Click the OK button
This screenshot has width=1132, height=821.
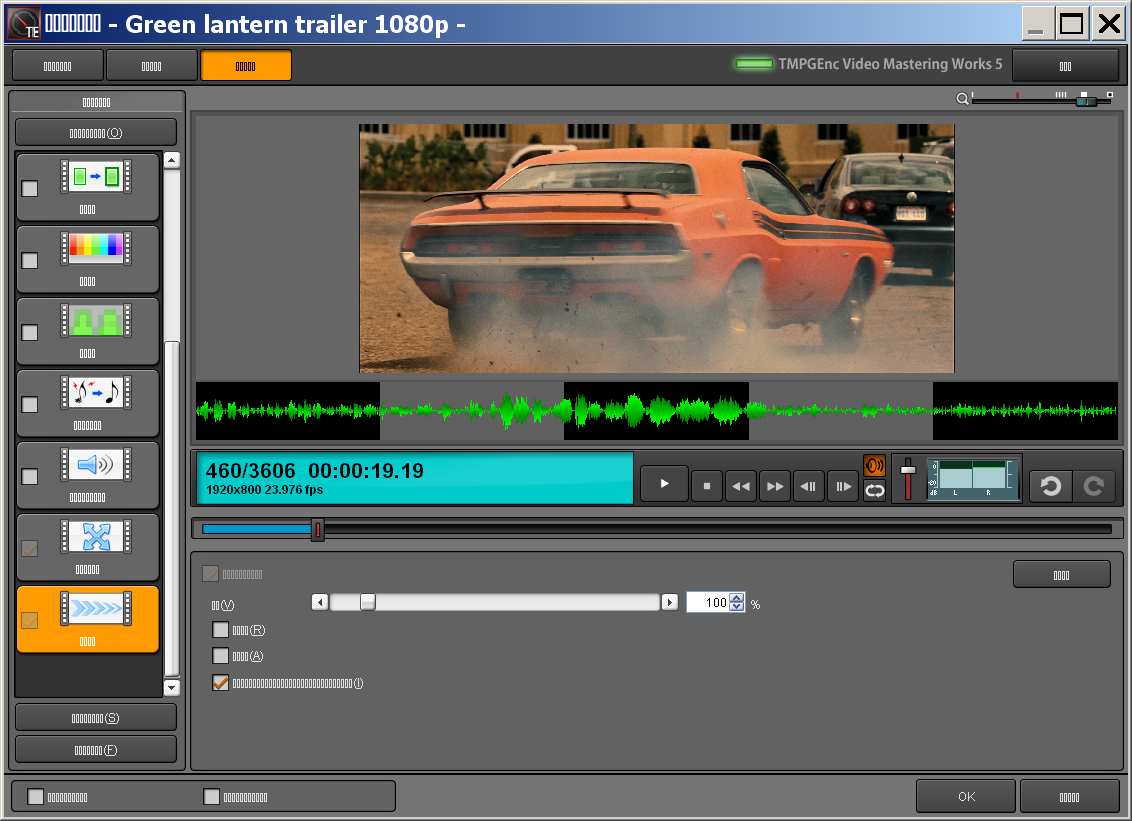(966, 797)
